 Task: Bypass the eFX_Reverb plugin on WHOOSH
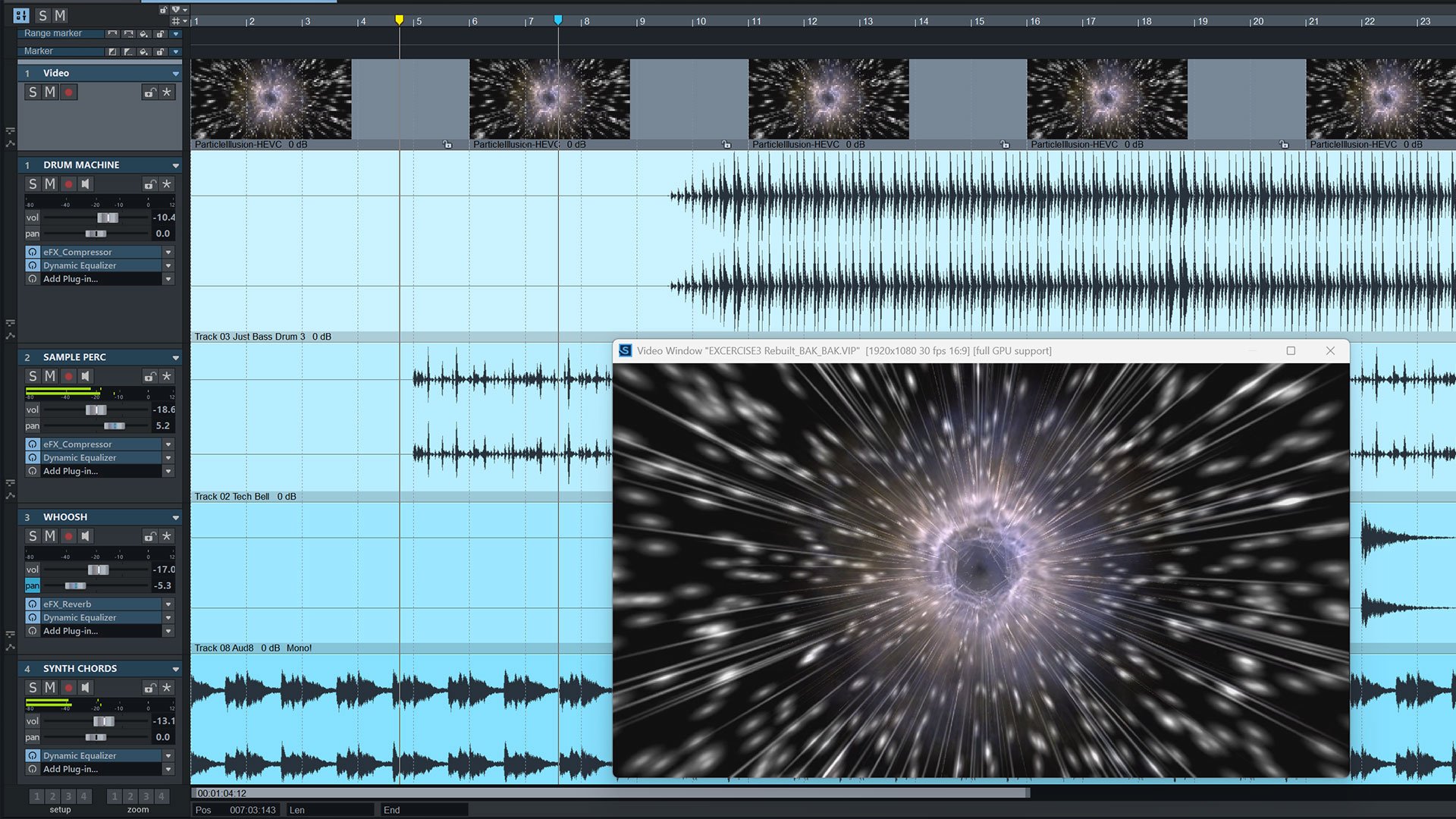(x=33, y=604)
